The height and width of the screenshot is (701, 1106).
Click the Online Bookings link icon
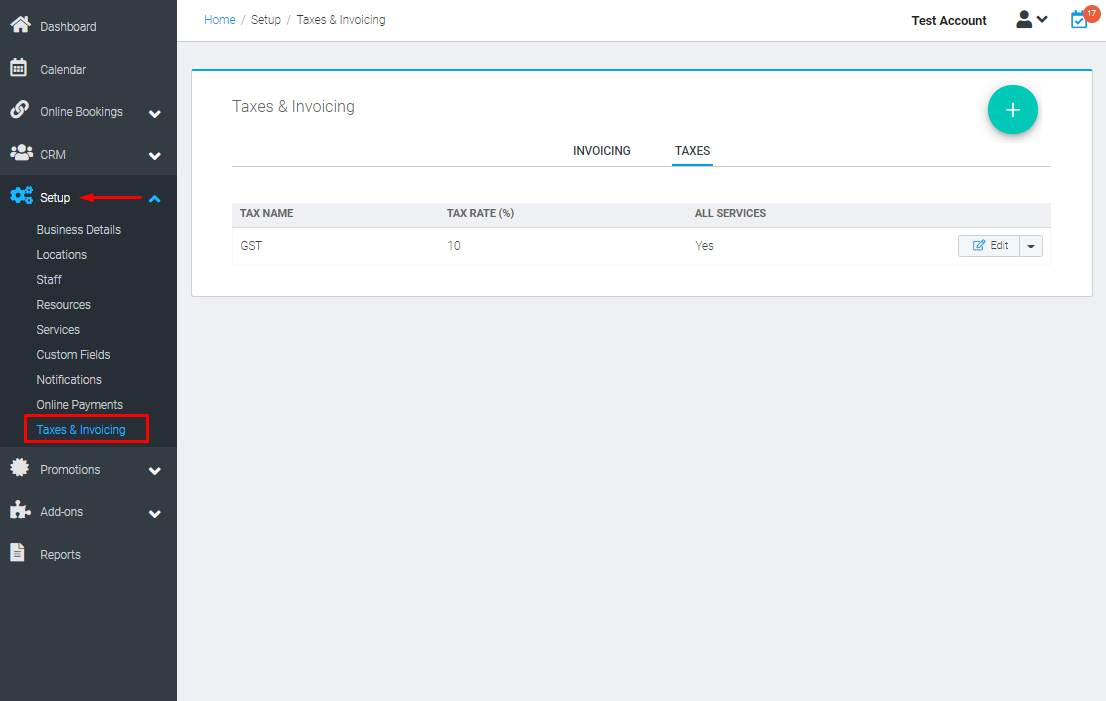(x=19, y=111)
